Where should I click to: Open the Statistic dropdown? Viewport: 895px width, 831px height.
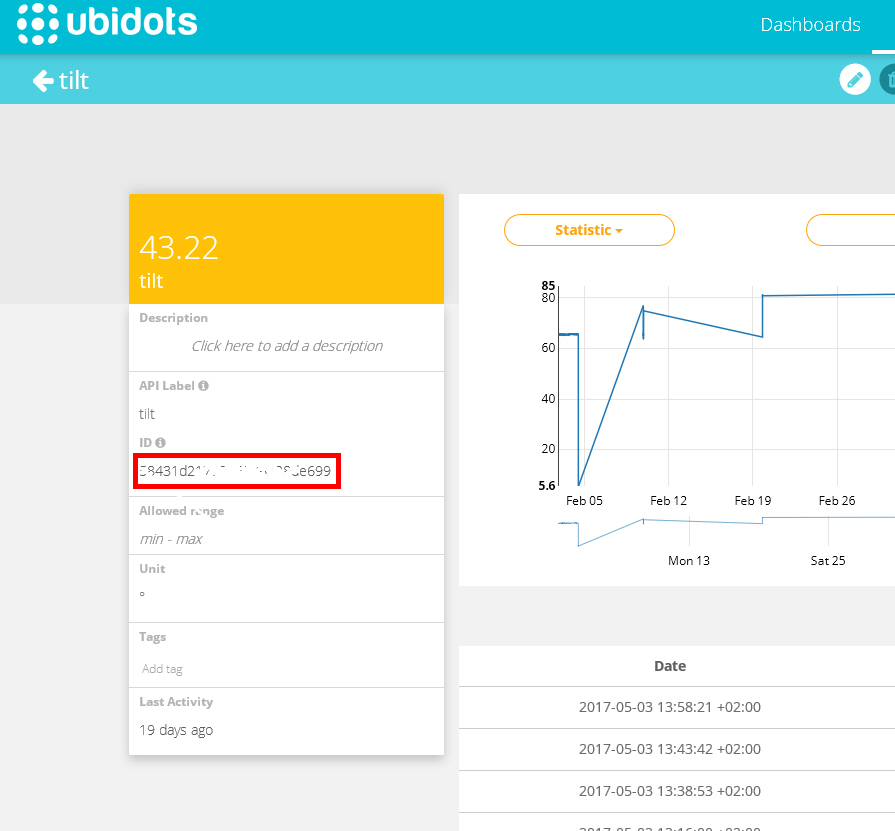click(589, 230)
